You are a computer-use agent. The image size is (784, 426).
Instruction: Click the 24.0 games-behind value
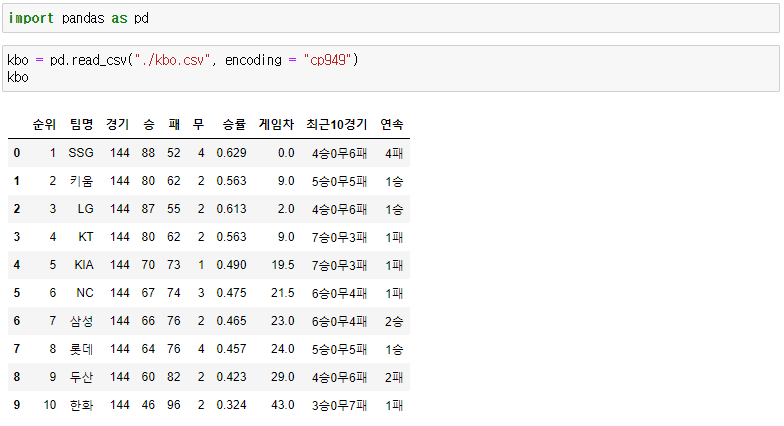tap(283, 348)
